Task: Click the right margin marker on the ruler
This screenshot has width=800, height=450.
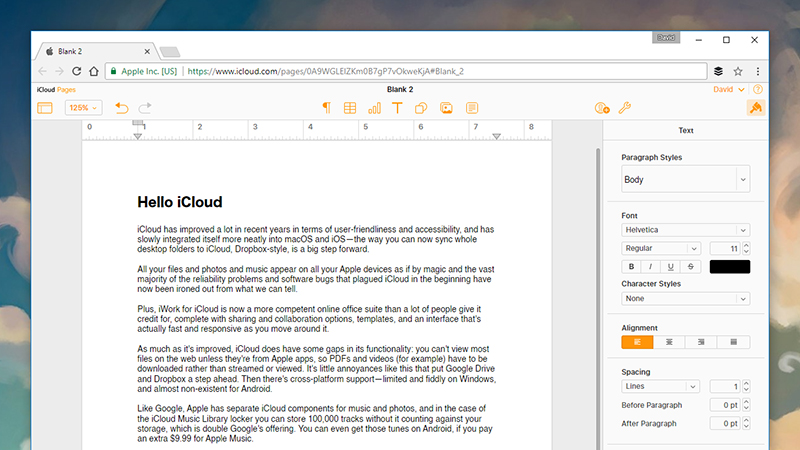Action: point(496,136)
